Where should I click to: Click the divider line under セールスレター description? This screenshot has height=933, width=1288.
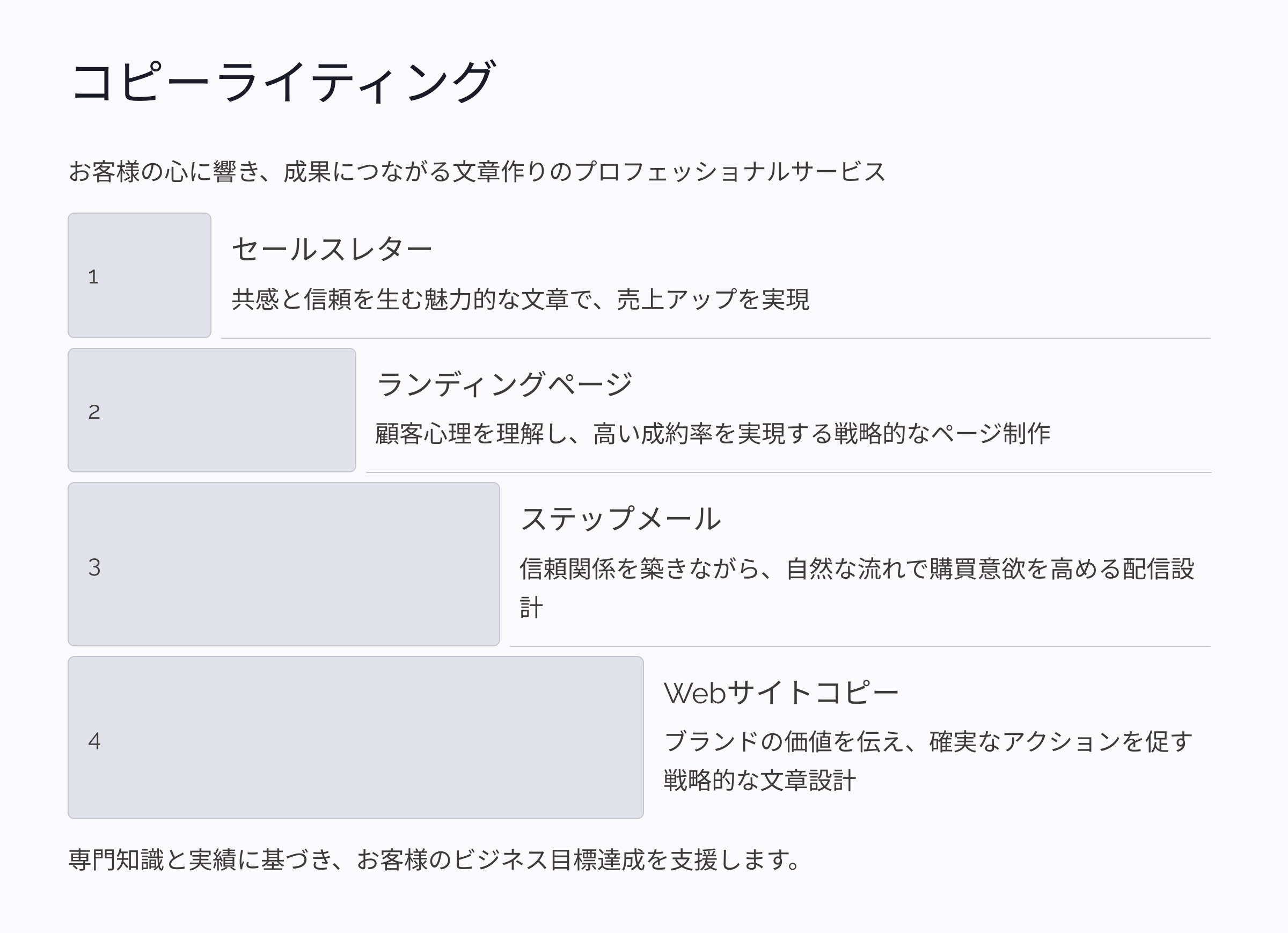coord(715,338)
